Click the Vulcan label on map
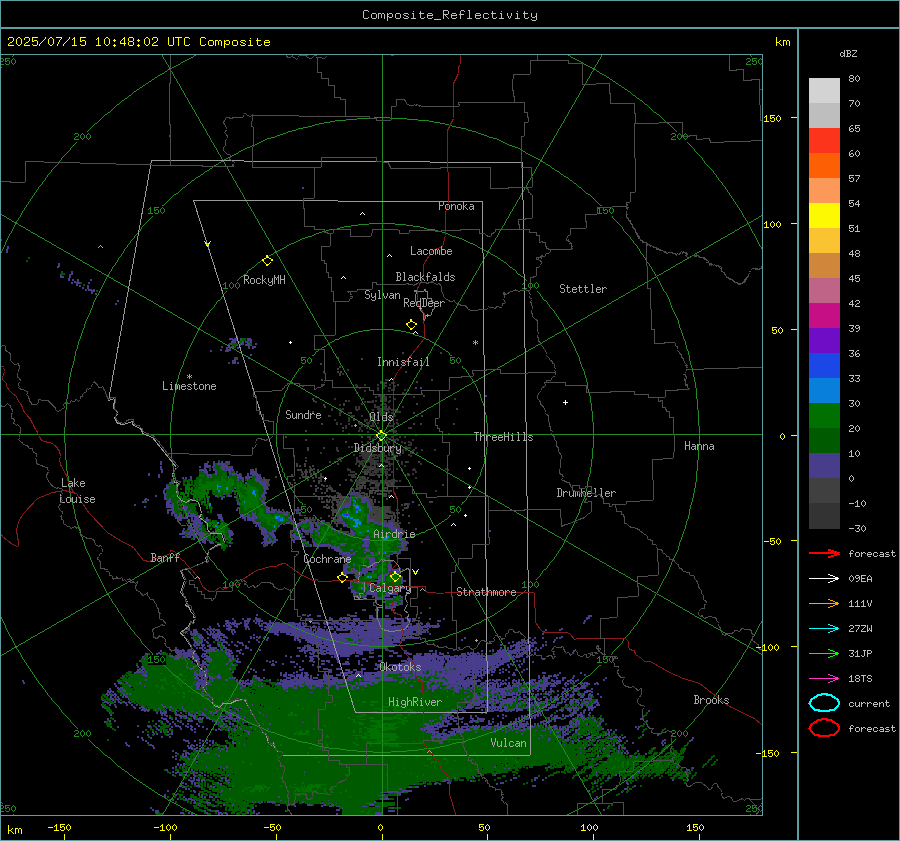This screenshot has width=900, height=841. pyautogui.click(x=508, y=743)
